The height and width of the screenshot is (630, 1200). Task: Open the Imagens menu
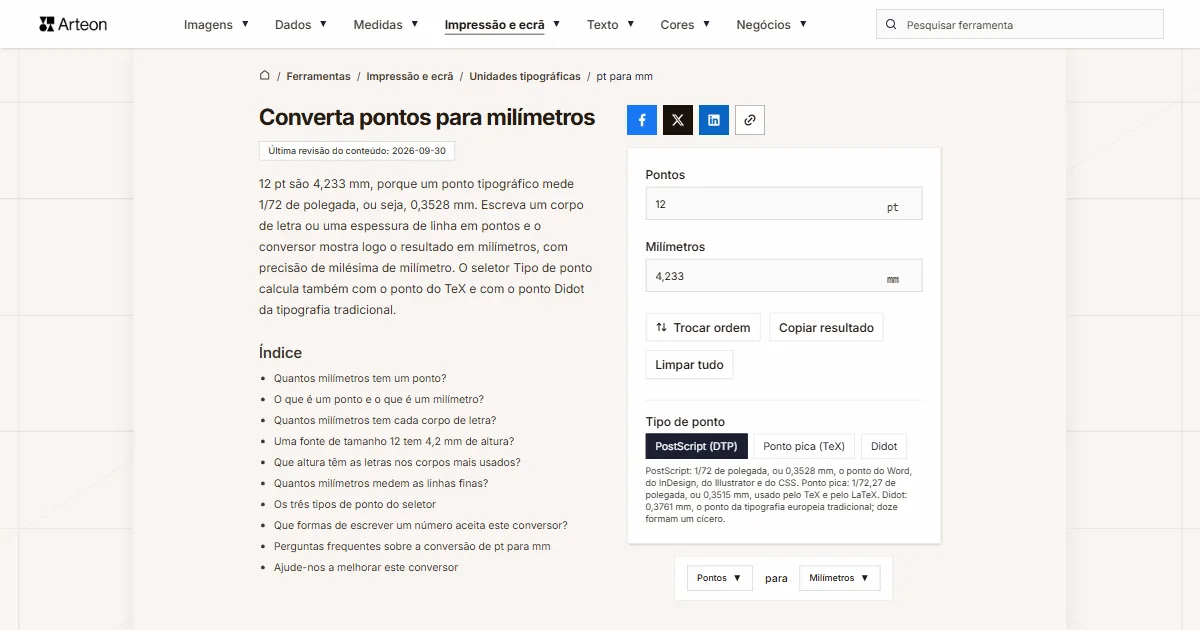(x=216, y=25)
